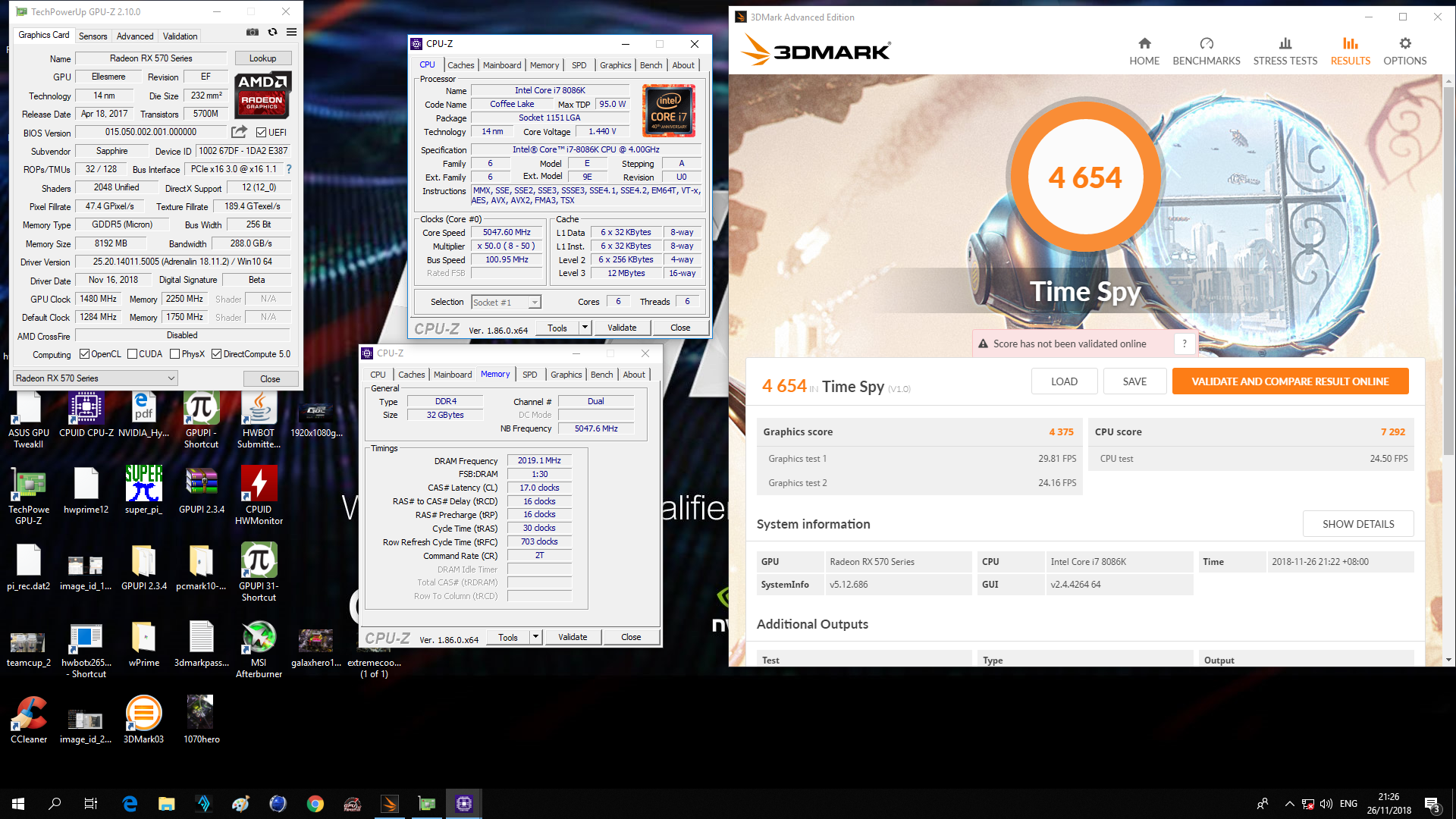Toggle the CUDA checkbox
The width and height of the screenshot is (1456, 819).
133,354
